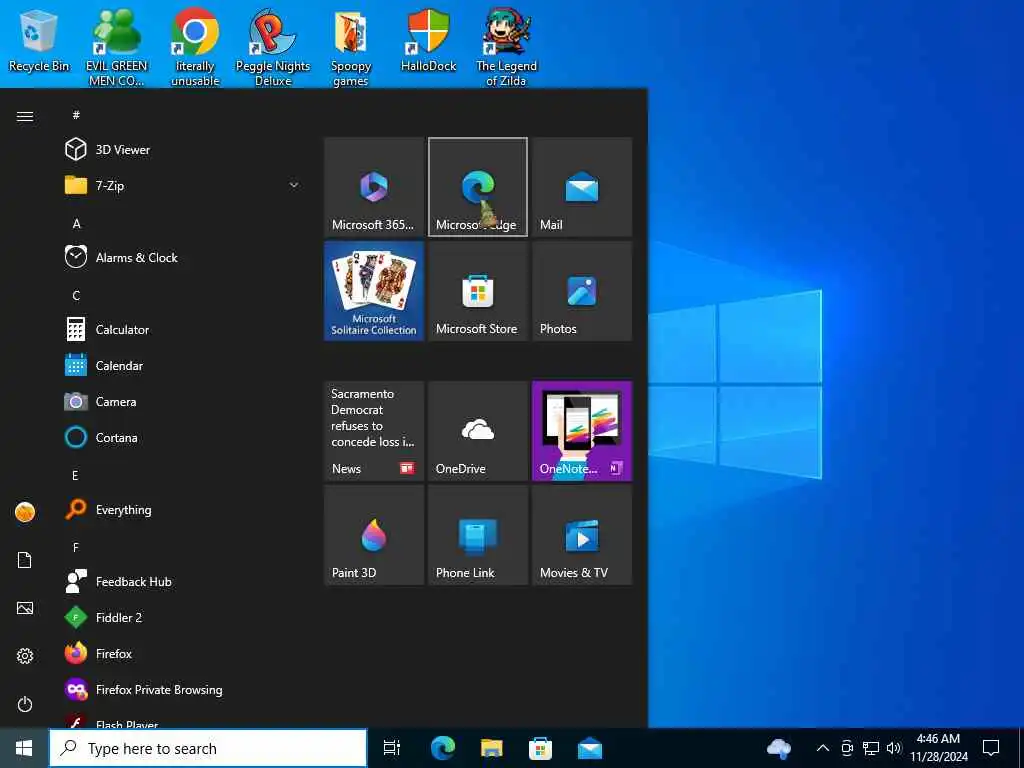Open Feedback Hub

183,581
